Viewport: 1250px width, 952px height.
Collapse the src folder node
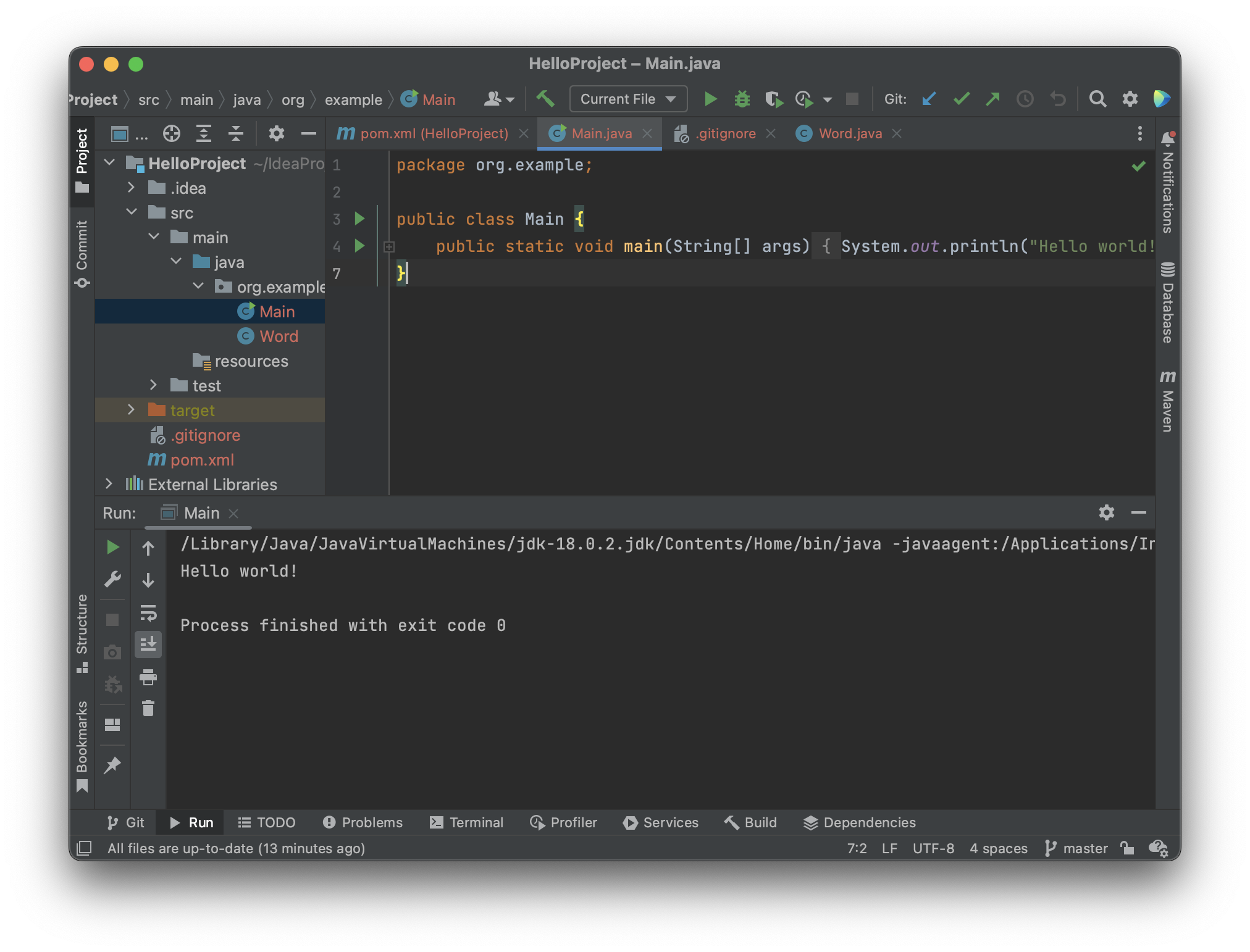click(131, 212)
